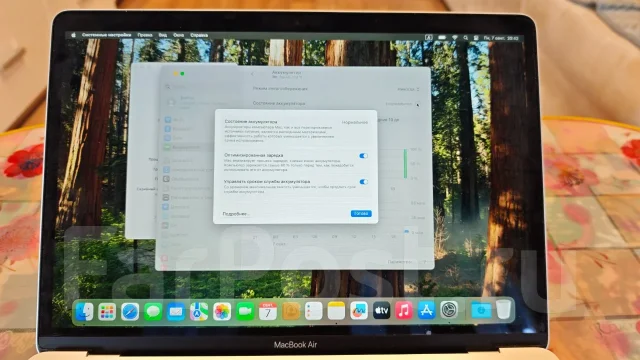640x360 pixels.
Task: Click the search field in Settings sidebar
Action: point(200,87)
